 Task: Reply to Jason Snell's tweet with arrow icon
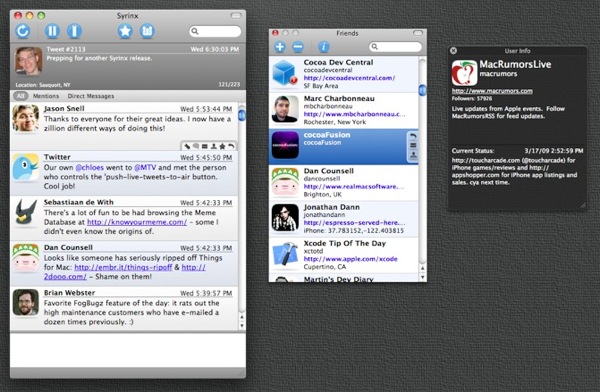(231, 146)
